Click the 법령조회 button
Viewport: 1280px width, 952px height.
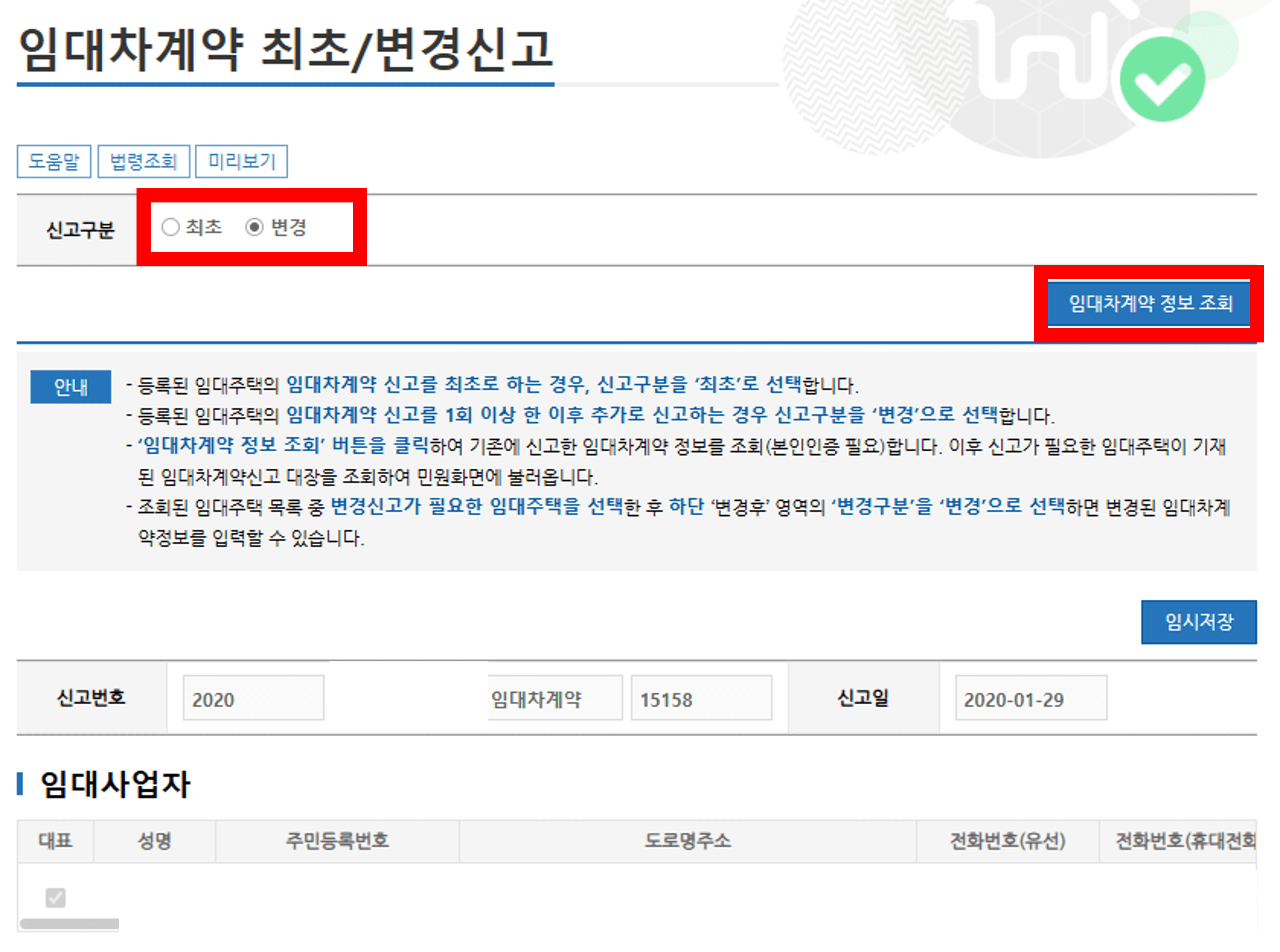click(143, 161)
